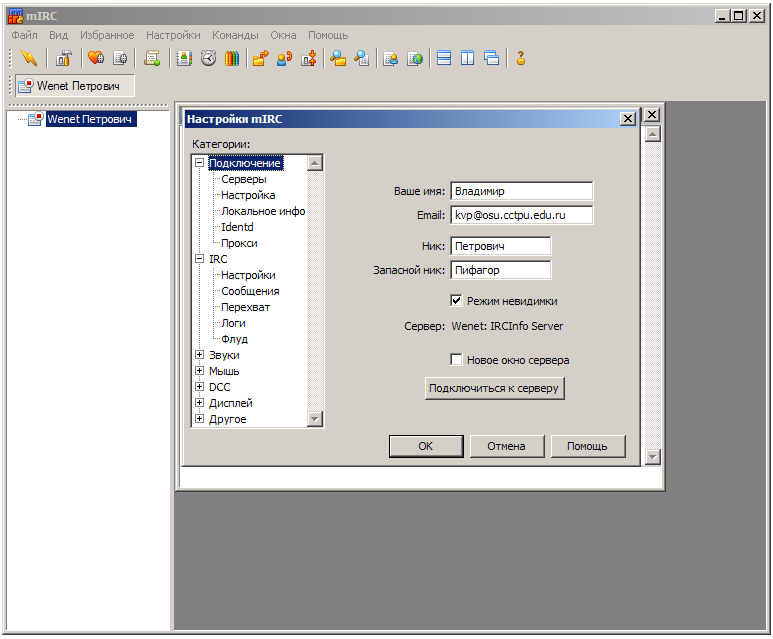Open Options via the hammer toolbar icon

click(x=63, y=58)
